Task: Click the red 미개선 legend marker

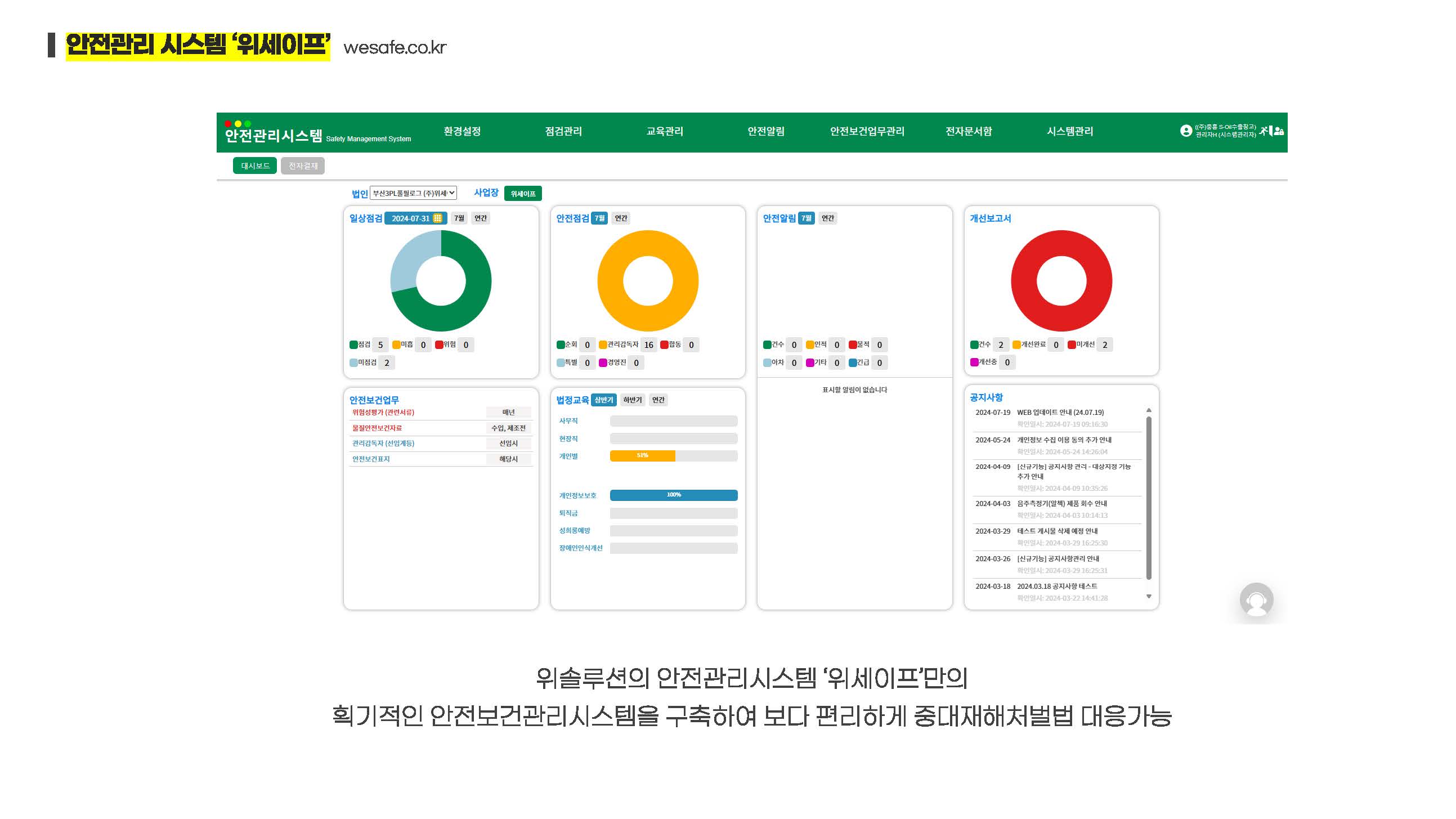Action: (x=1072, y=345)
